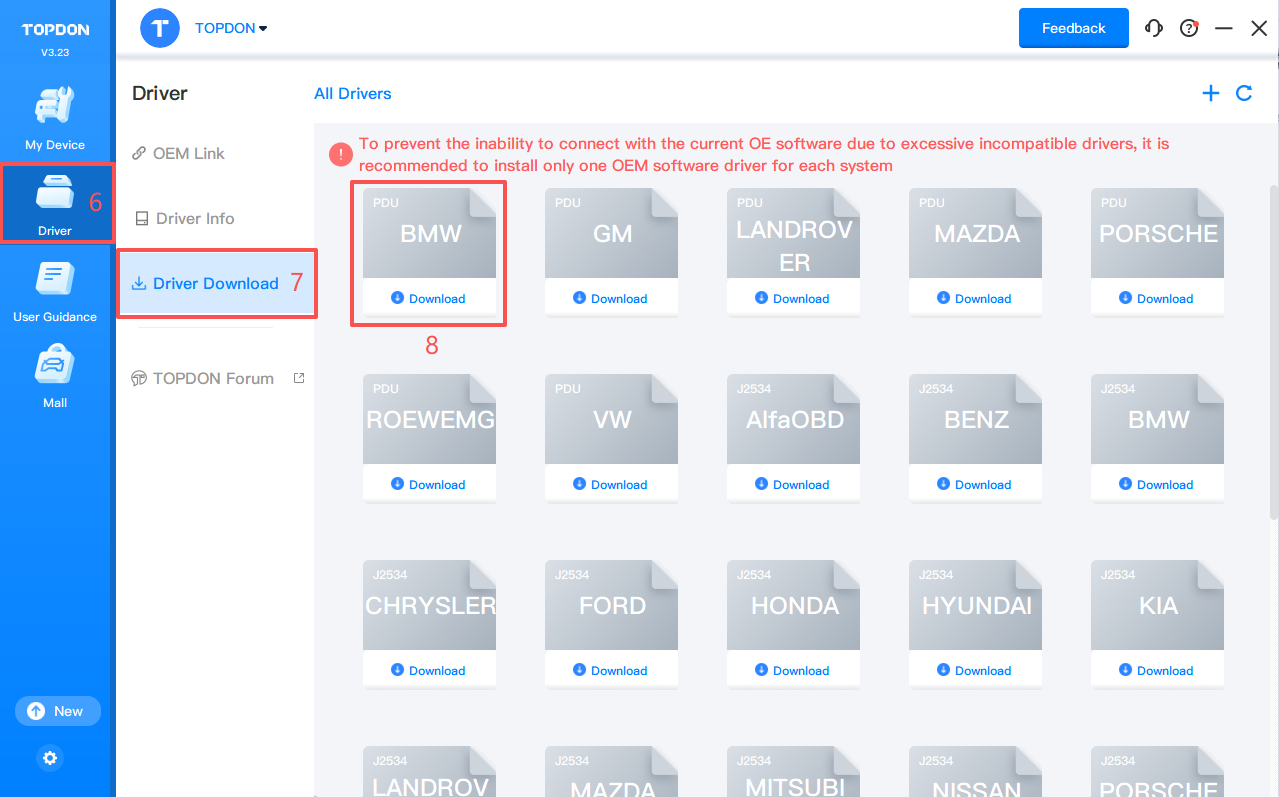
Task: Click the New update button
Action: point(57,711)
